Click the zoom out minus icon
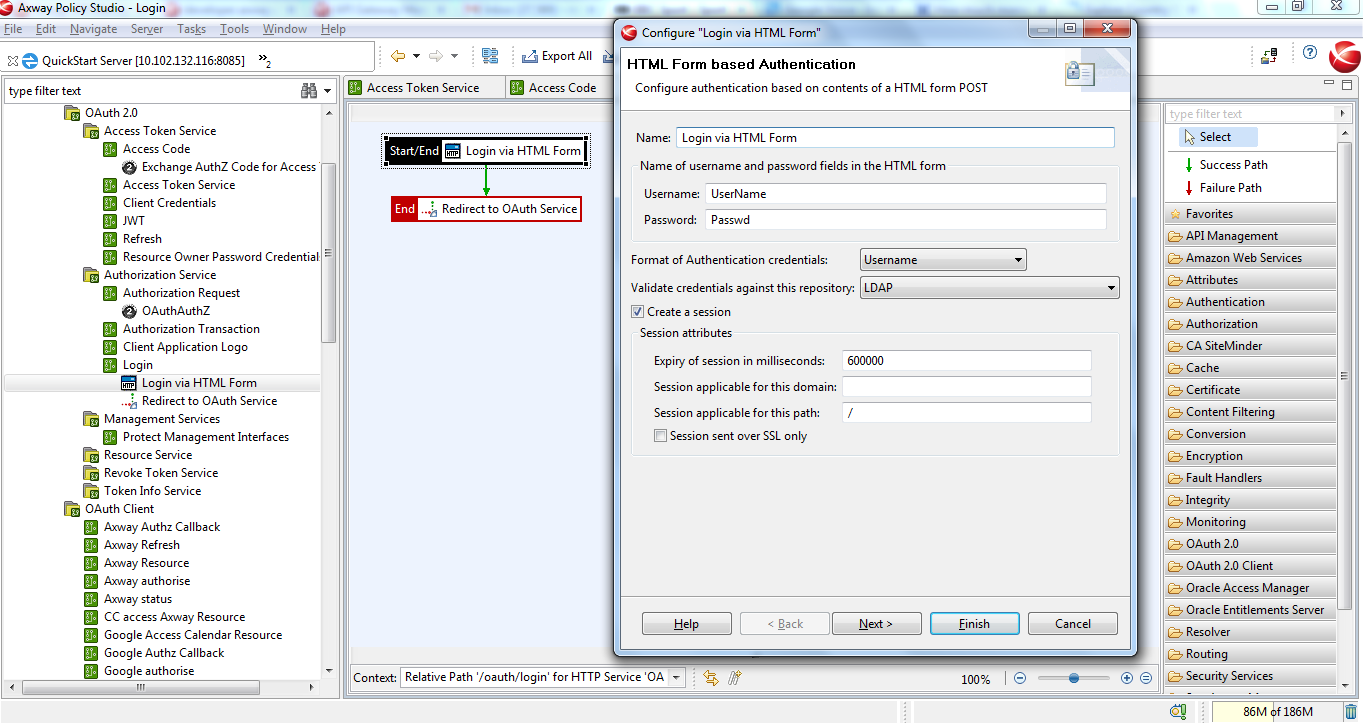This screenshot has height=723, width=1363. (x=1020, y=678)
